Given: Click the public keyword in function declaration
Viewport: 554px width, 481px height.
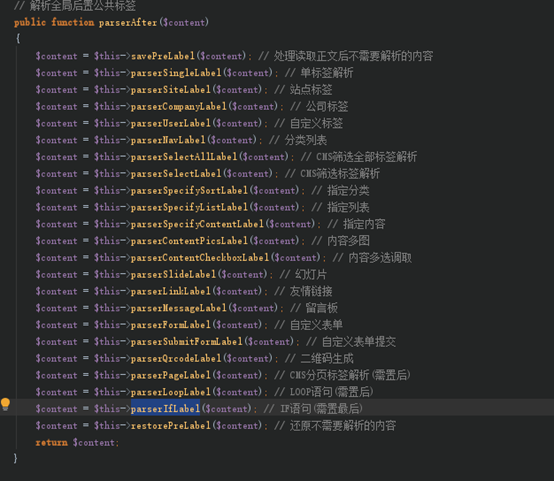Looking at the screenshot, I should pyautogui.click(x=30, y=23).
